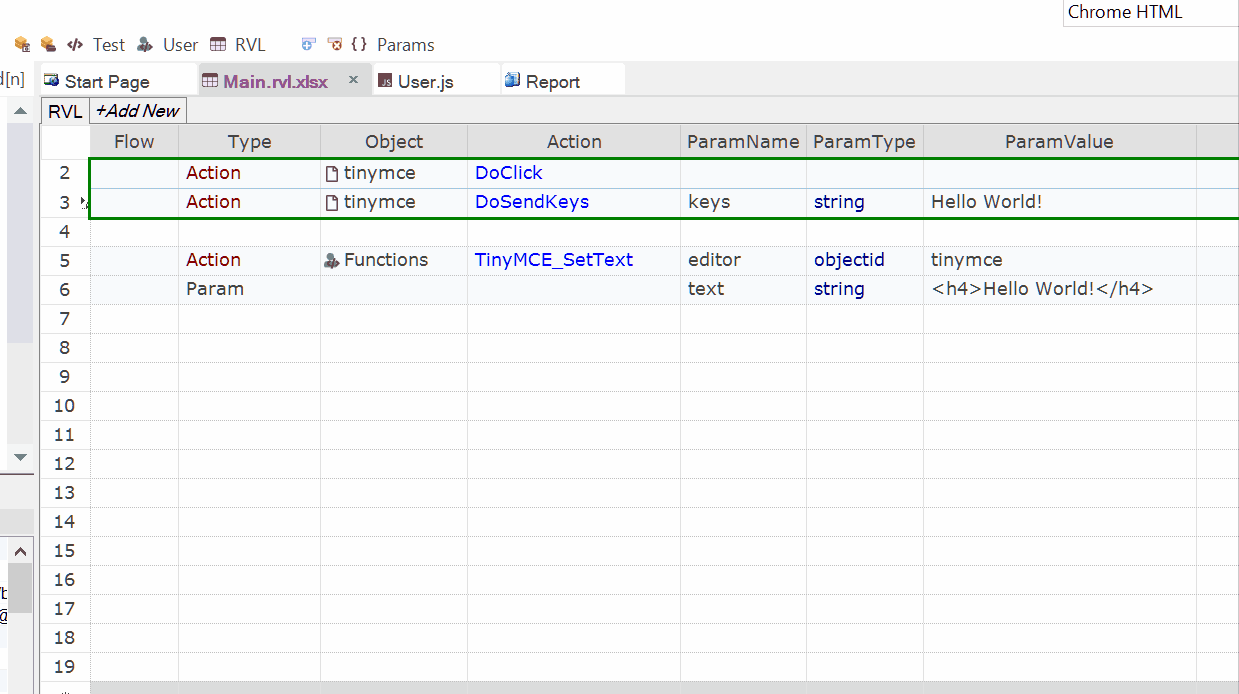Image resolution: width=1239 pixels, height=694 pixels.
Task: Select the ParamValue column header
Action: tap(1059, 142)
